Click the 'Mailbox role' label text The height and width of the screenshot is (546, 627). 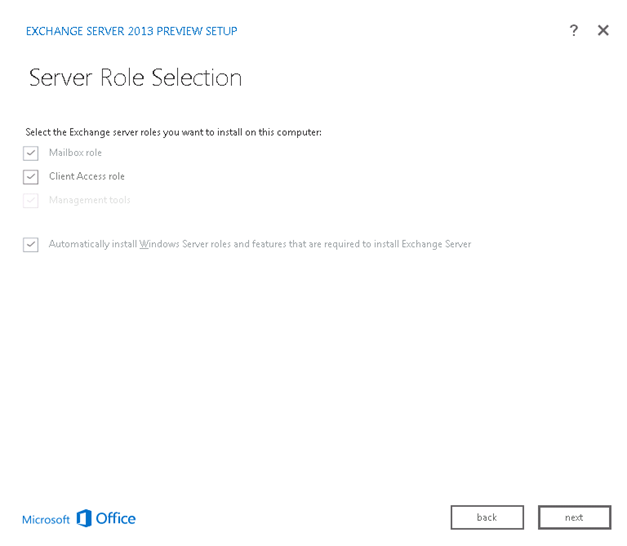tap(75, 153)
